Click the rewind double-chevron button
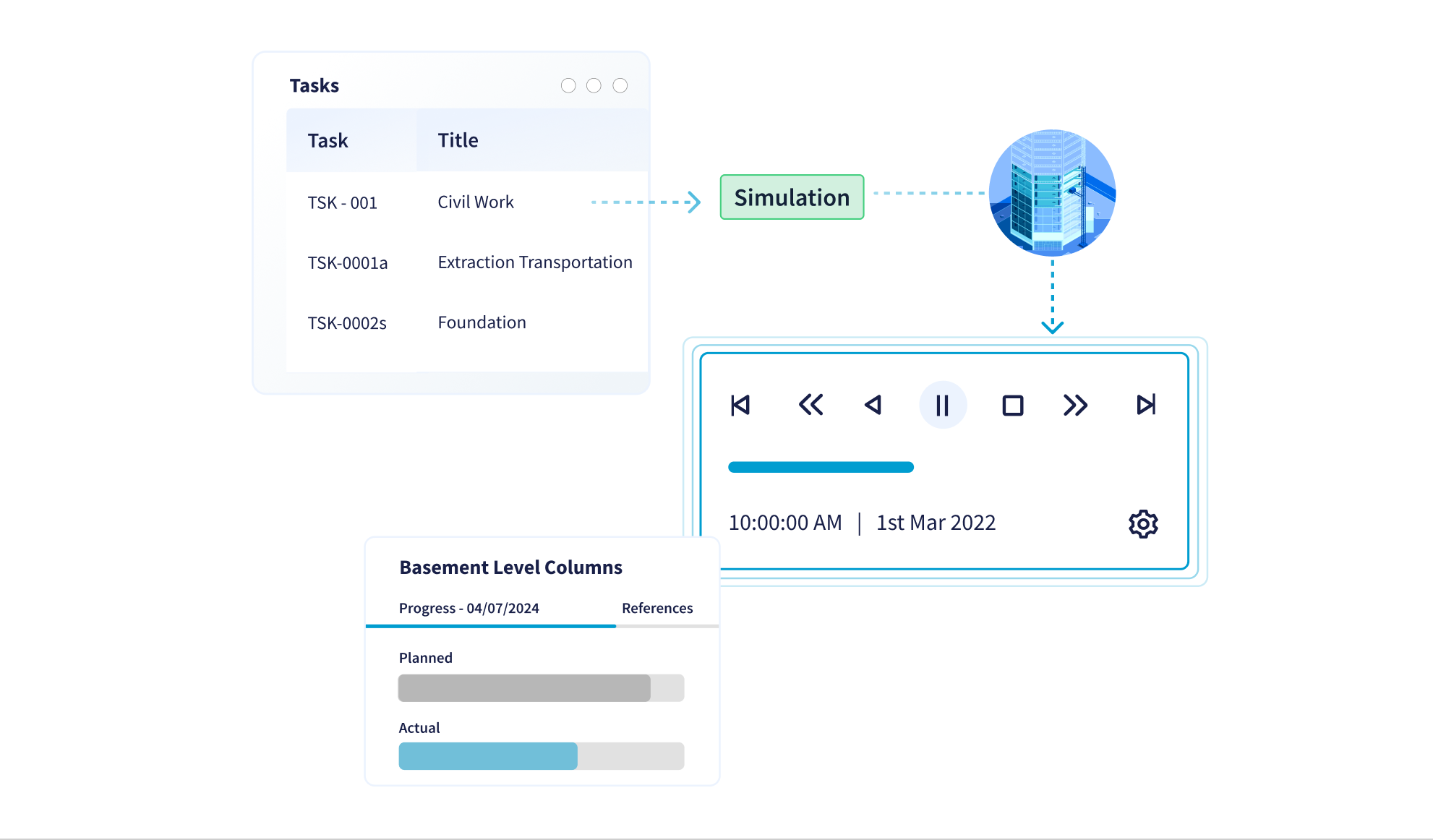Image resolution: width=1433 pixels, height=840 pixels. (810, 405)
